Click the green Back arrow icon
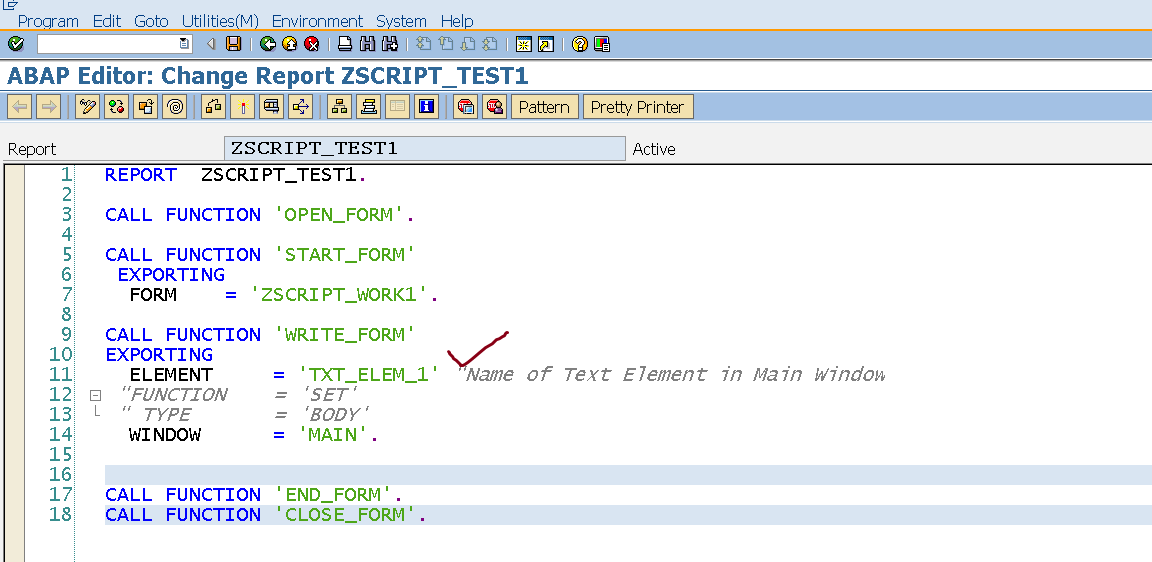 click(267, 44)
